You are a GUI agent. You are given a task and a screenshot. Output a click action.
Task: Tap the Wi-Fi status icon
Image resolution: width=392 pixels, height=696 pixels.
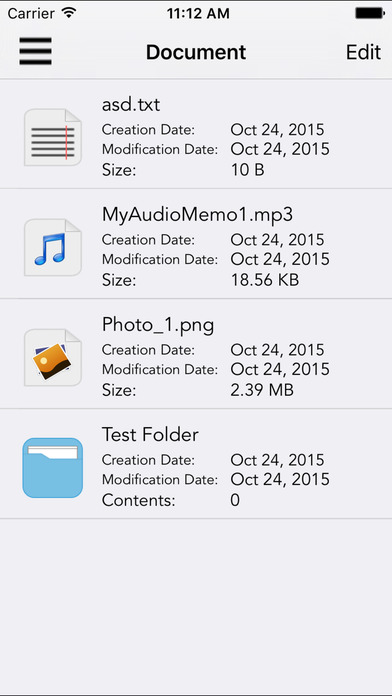tap(69, 12)
